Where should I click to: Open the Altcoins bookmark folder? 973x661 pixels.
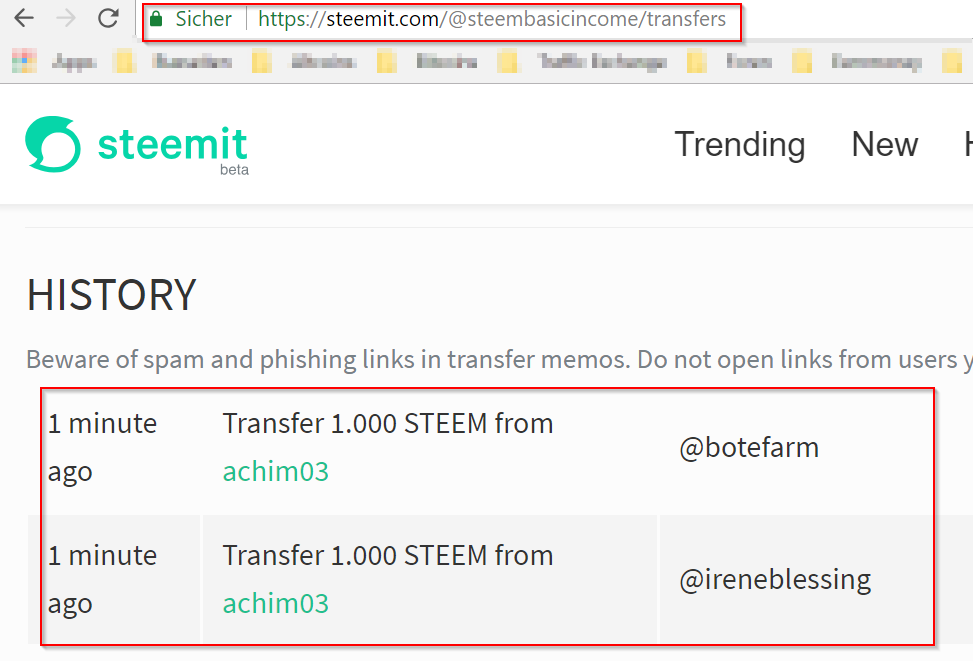click(x=322, y=62)
